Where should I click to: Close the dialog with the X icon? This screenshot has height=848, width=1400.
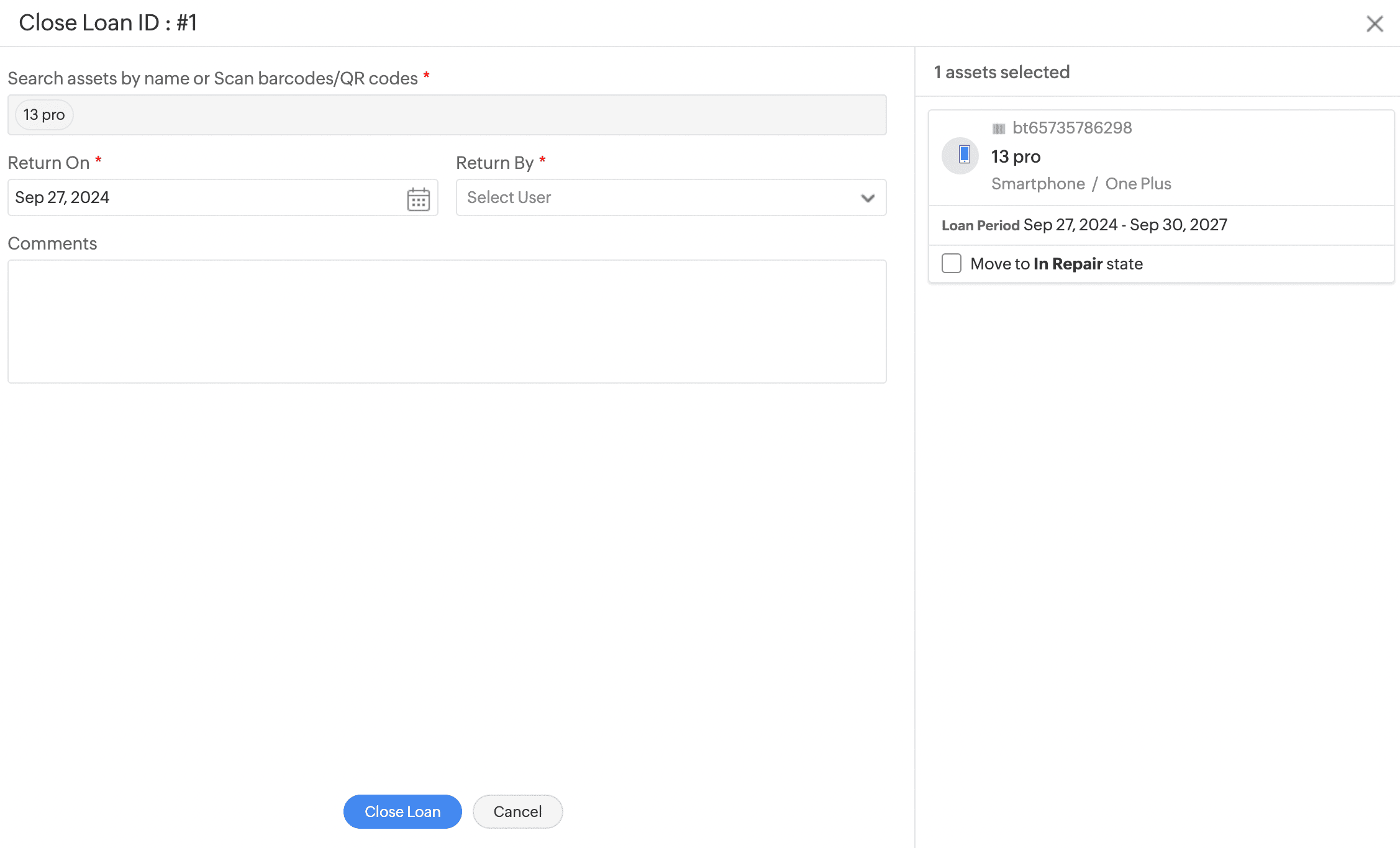[x=1375, y=24]
